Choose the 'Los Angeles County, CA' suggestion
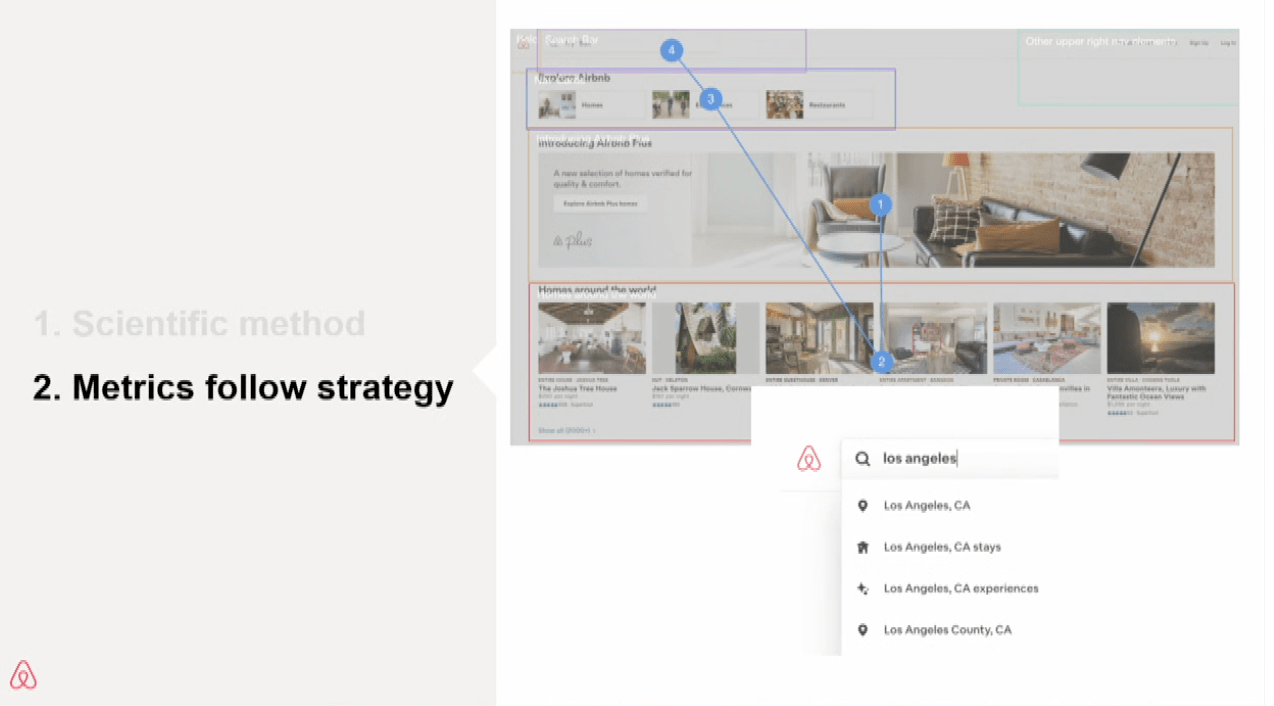Viewport: 1274px width, 706px height. click(947, 630)
